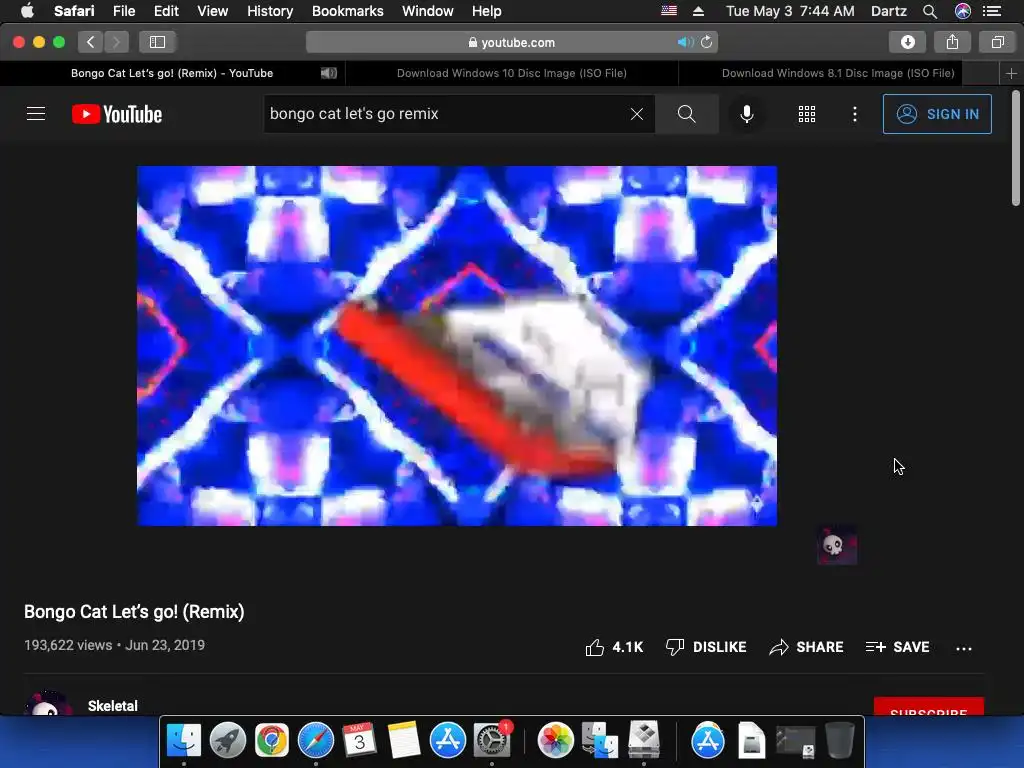Image resolution: width=1024 pixels, height=768 pixels.
Task: Open the Skeletal channel name link
Action: (x=113, y=706)
